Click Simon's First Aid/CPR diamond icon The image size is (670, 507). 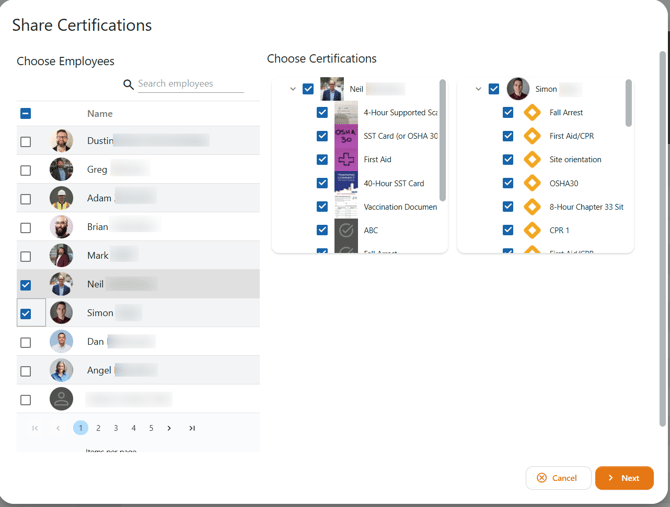(x=532, y=136)
